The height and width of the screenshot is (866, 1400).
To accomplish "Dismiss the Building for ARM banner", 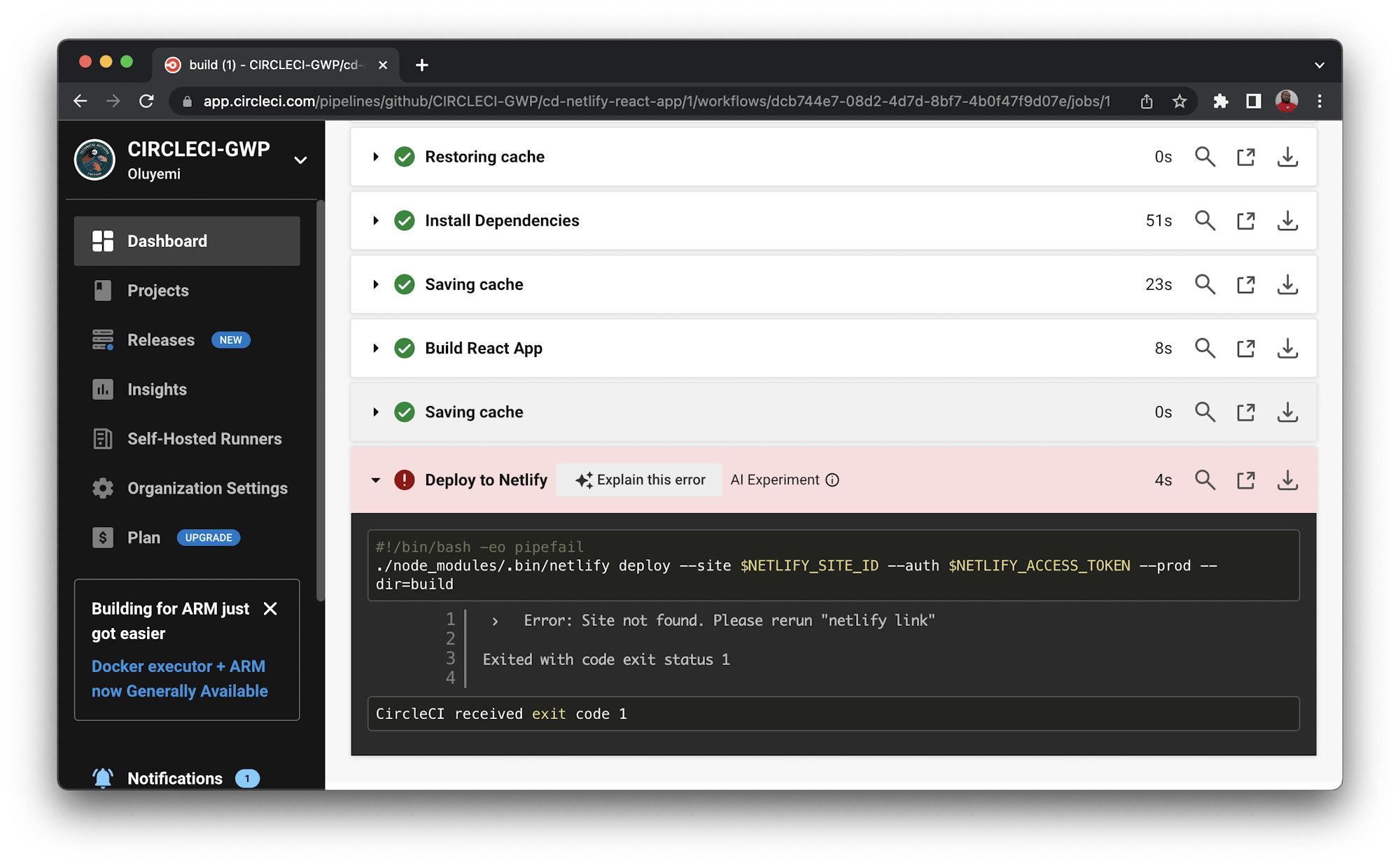I will (270, 608).
